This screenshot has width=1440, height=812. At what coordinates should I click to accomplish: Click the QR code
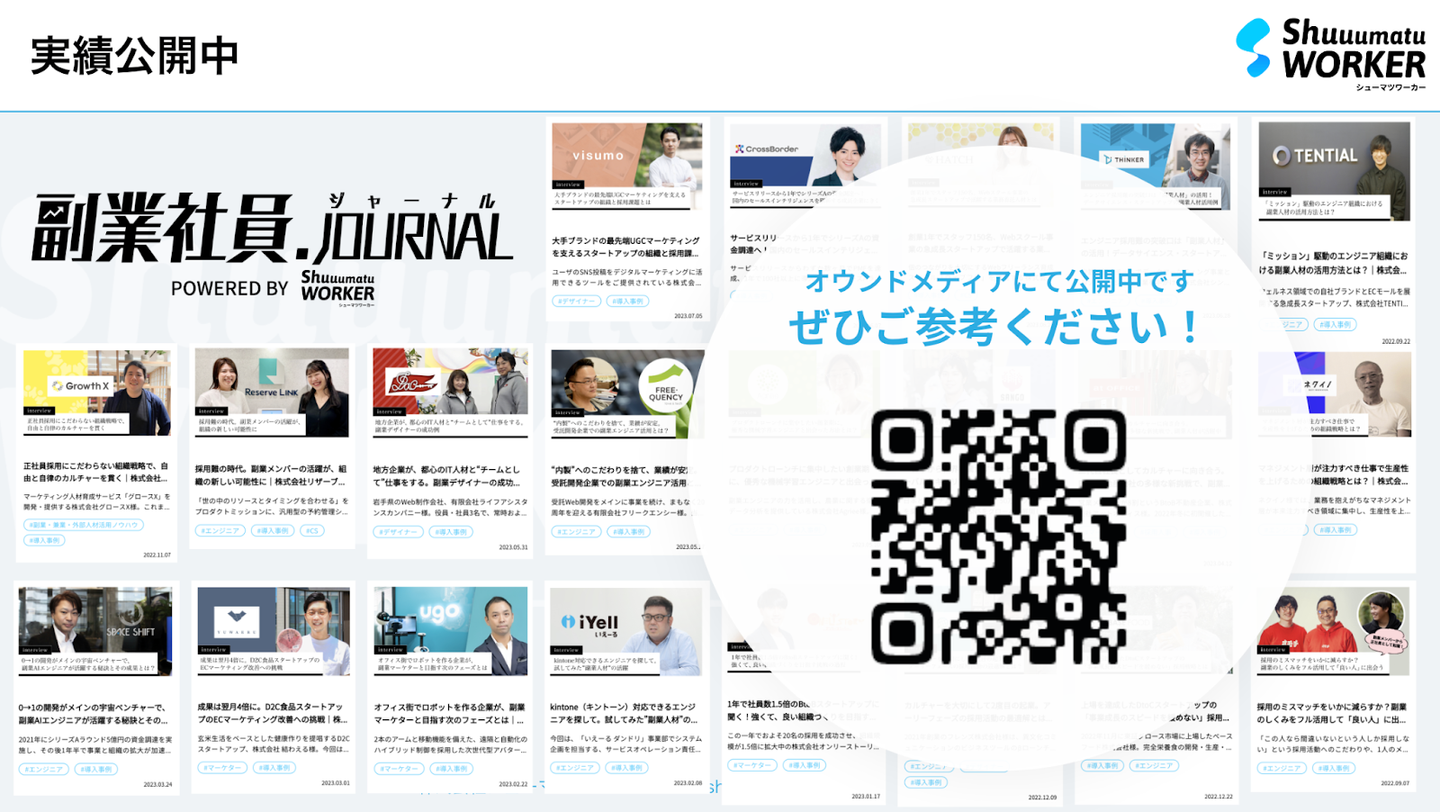point(999,536)
